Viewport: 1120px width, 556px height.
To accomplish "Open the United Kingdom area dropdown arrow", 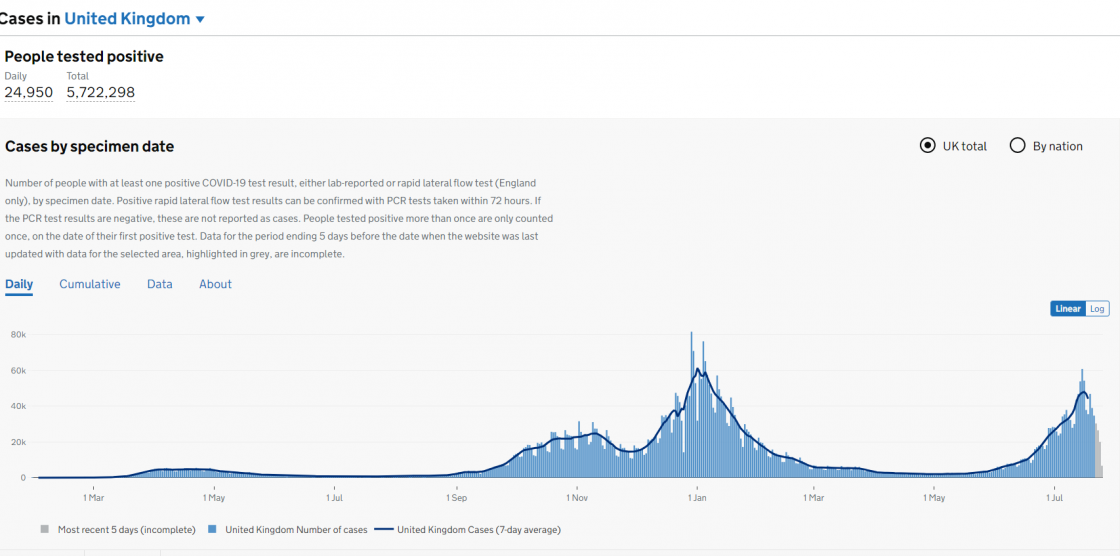I will pyautogui.click(x=200, y=19).
